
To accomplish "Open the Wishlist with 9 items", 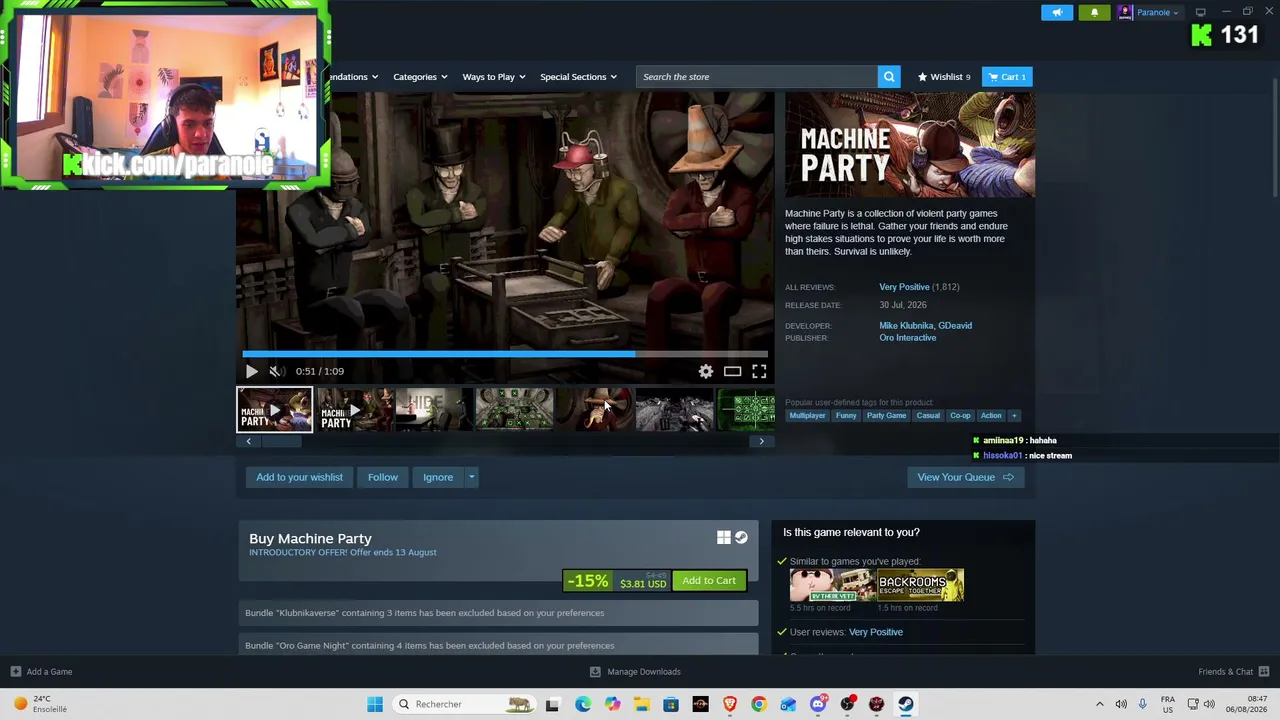I will click(944, 77).
